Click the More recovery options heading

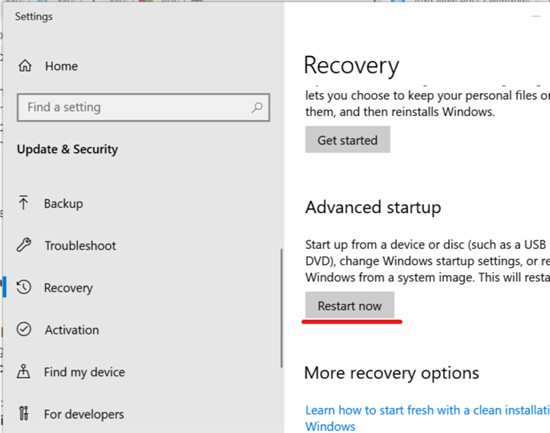(392, 373)
